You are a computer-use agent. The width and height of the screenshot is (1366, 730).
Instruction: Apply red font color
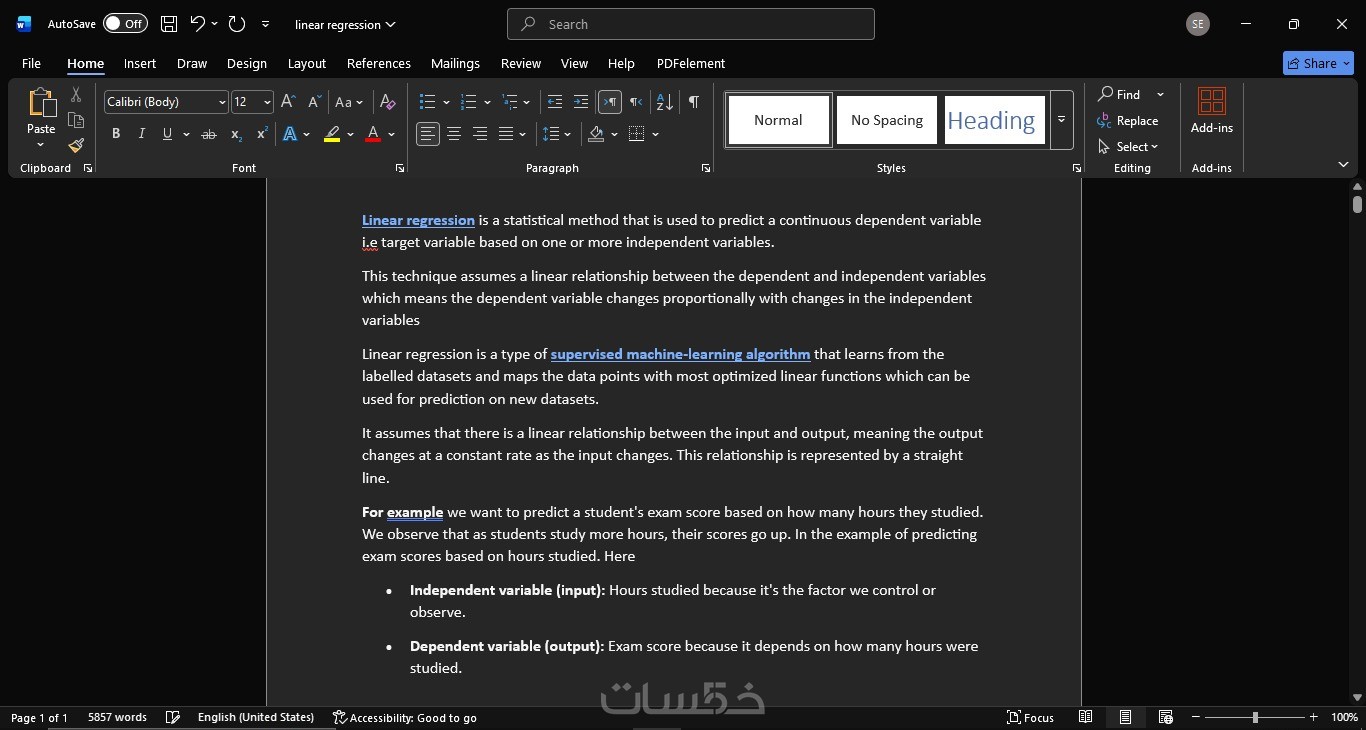point(373,134)
